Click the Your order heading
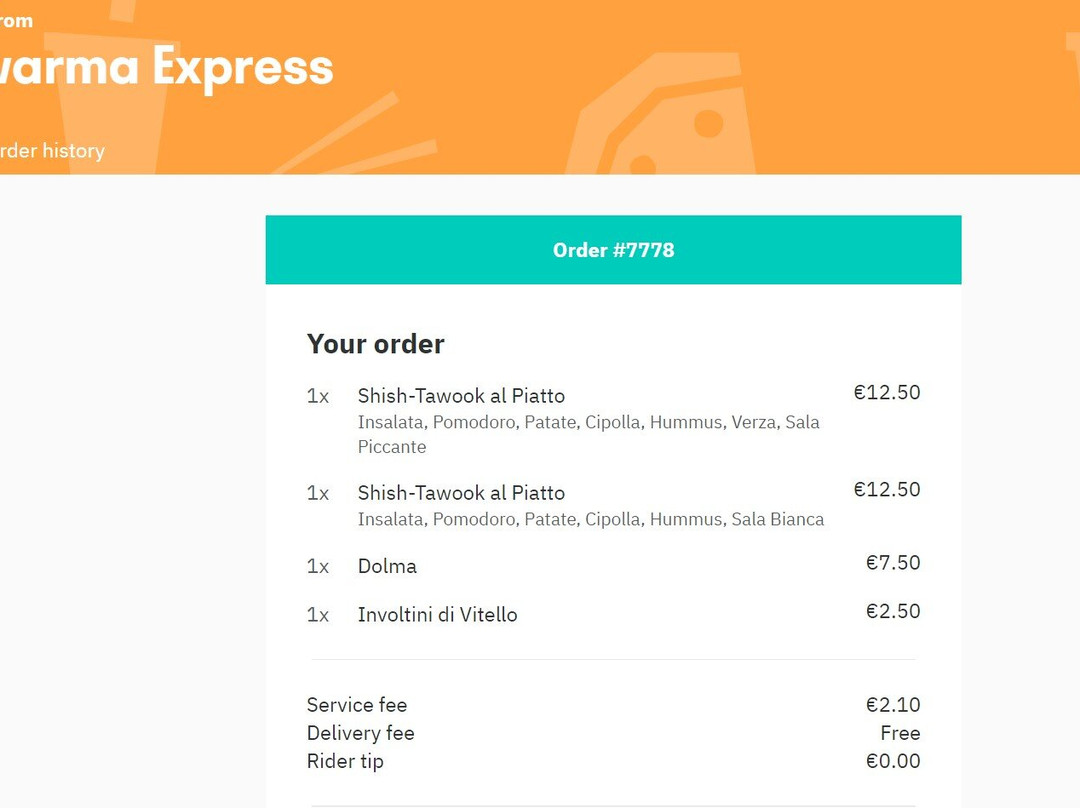 [375, 344]
